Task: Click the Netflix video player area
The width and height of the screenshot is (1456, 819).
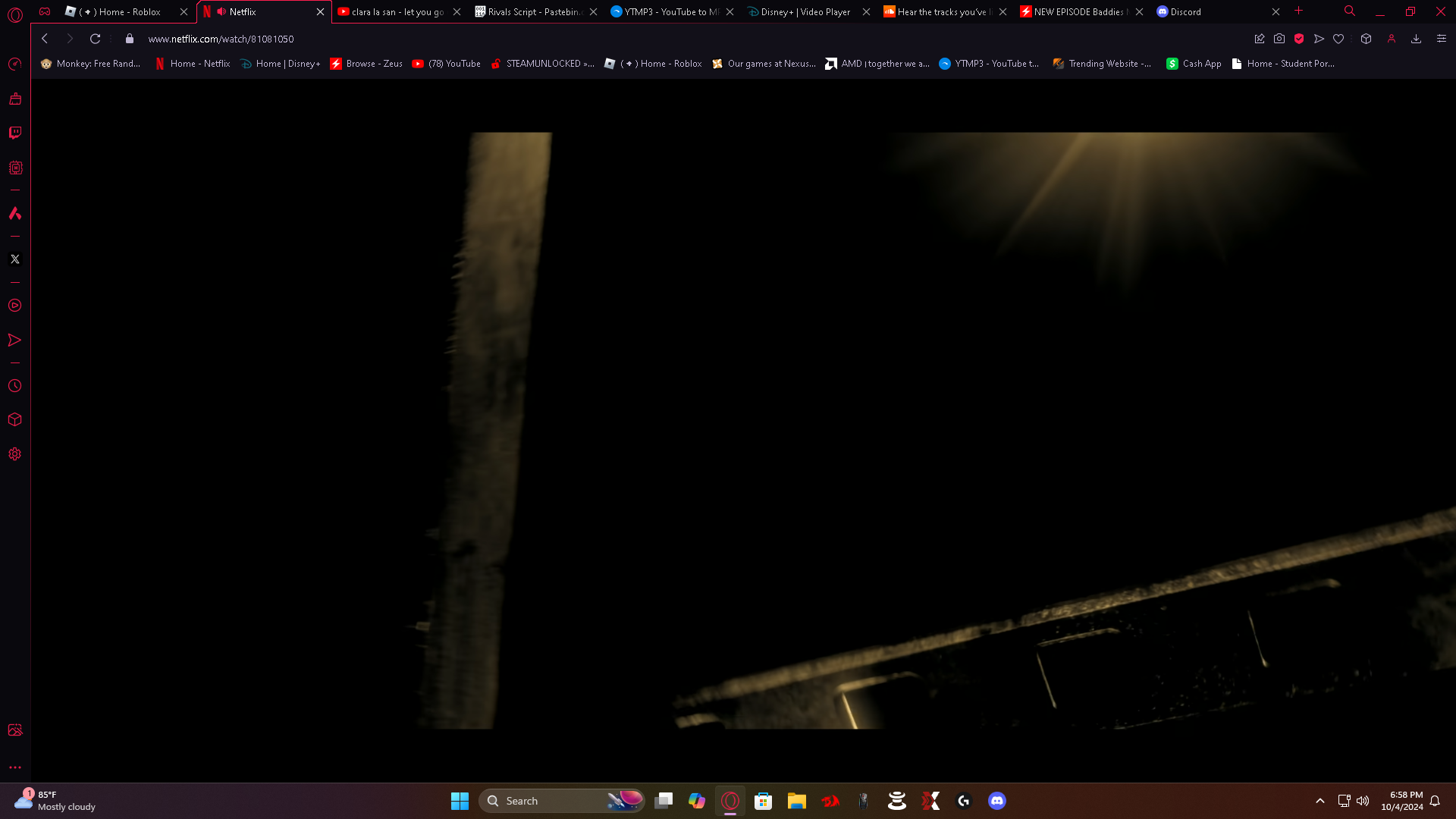Action: pos(743,431)
